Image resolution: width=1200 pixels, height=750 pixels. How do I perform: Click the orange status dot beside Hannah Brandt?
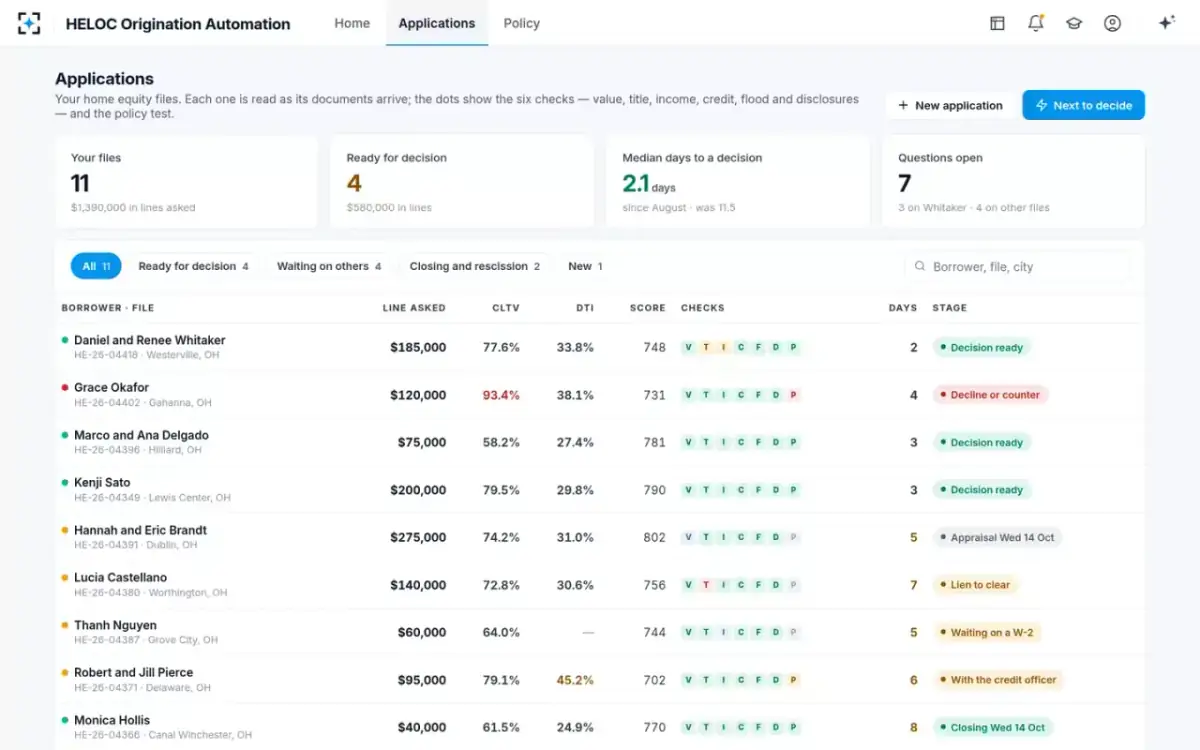pos(65,530)
